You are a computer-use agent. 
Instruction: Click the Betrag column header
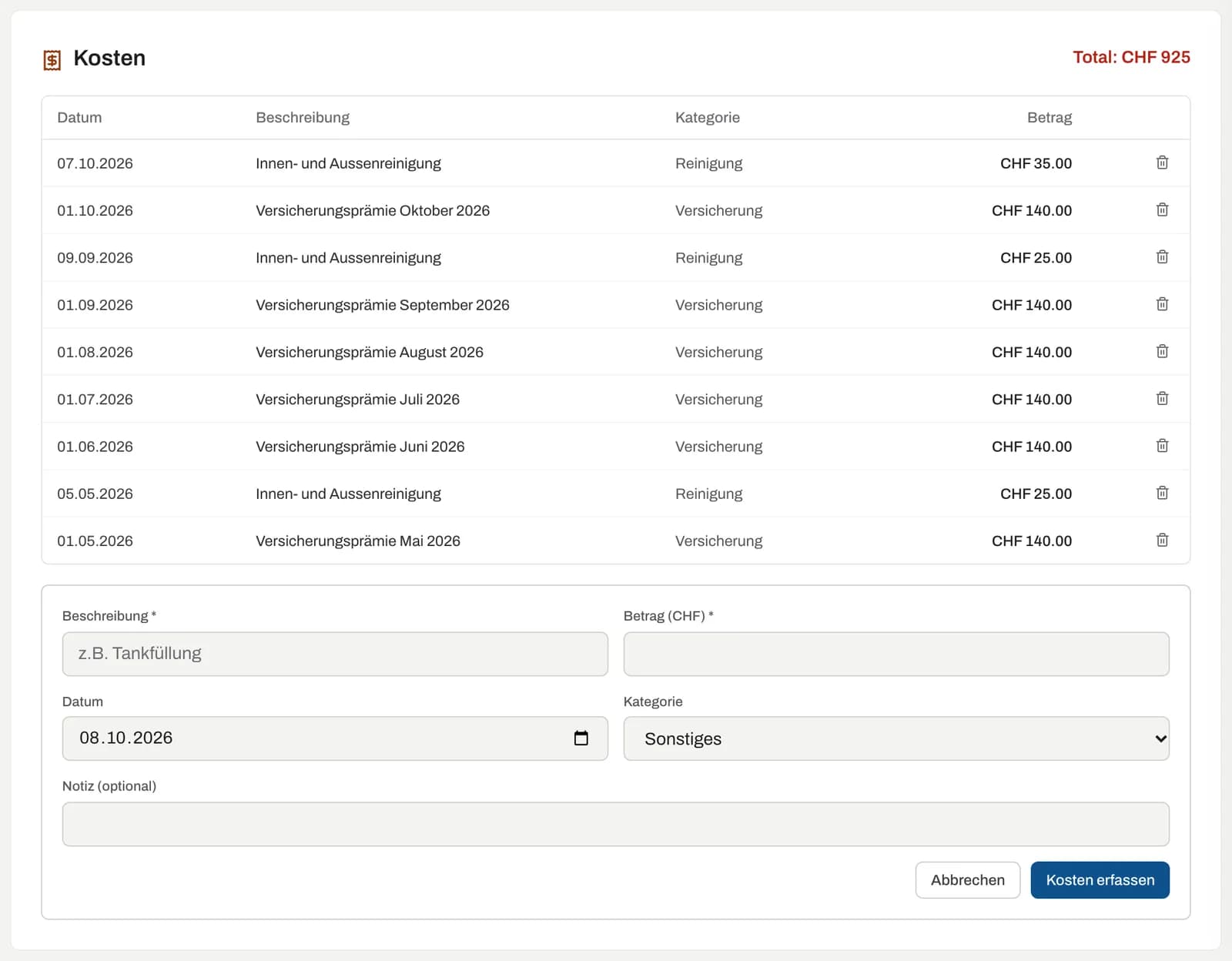pos(1050,118)
